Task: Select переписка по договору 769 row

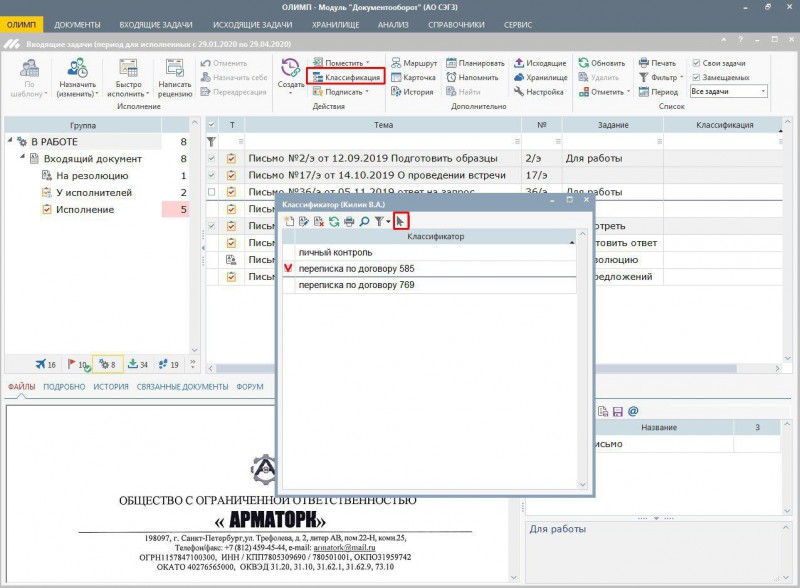Action: point(430,285)
